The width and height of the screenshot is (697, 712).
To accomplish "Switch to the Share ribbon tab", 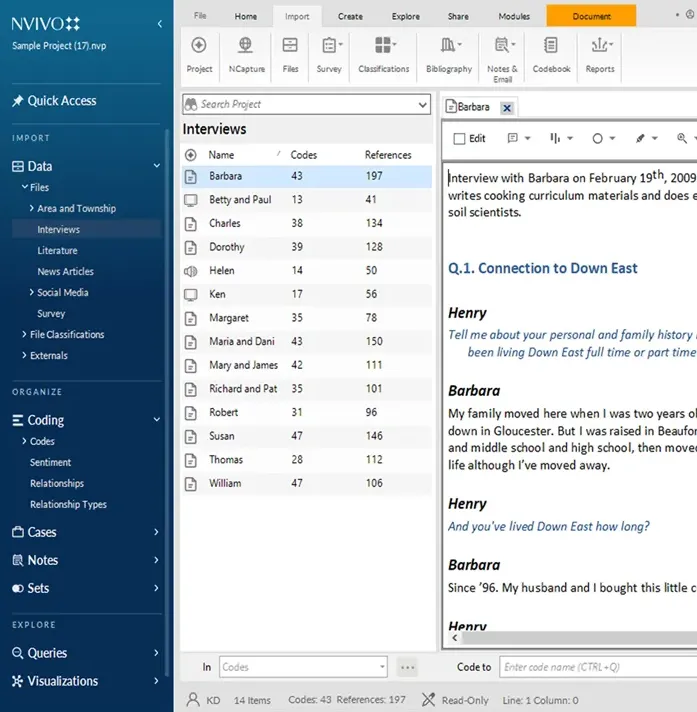I will 458,16.
